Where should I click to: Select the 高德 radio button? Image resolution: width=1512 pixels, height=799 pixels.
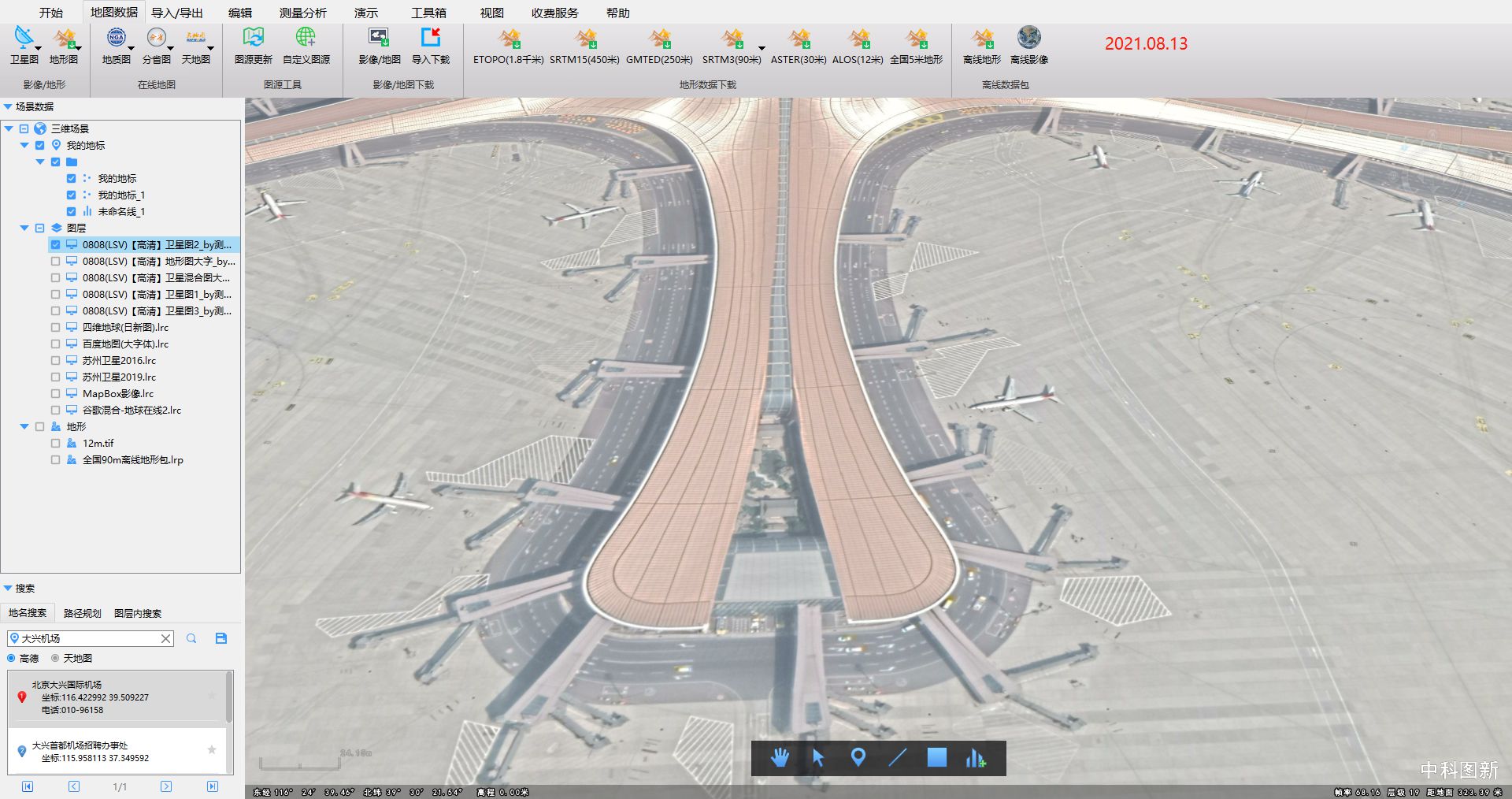(x=11, y=658)
